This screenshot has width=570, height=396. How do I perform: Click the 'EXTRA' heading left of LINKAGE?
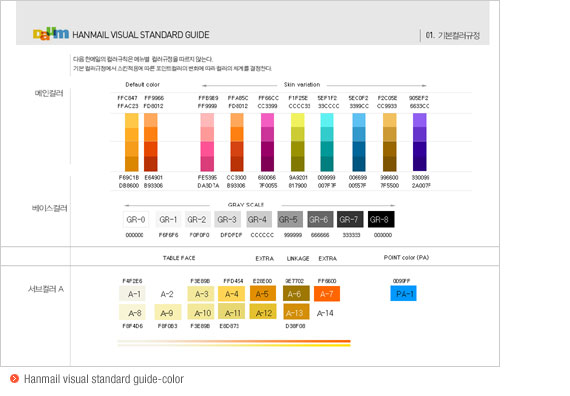(x=264, y=258)
